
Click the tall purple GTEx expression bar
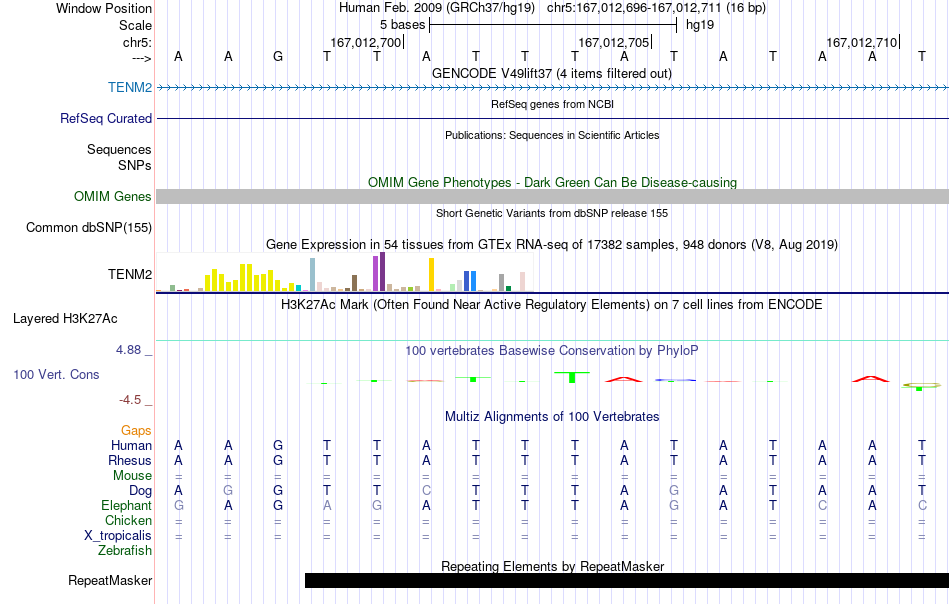382,272
